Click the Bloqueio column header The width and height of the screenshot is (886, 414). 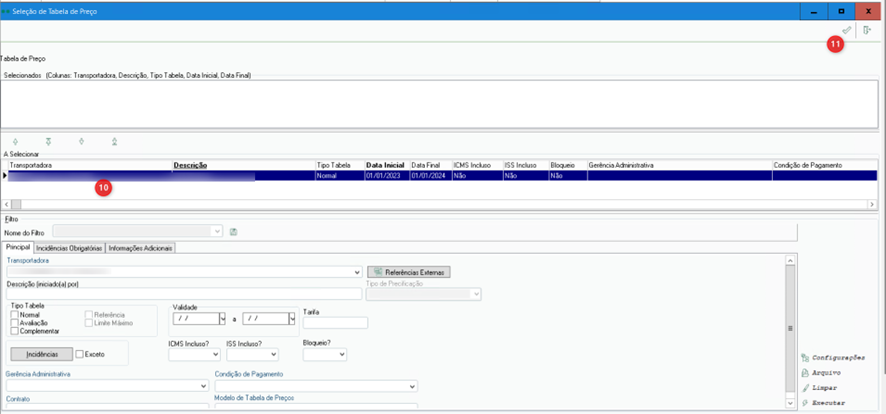click(567, 165)
